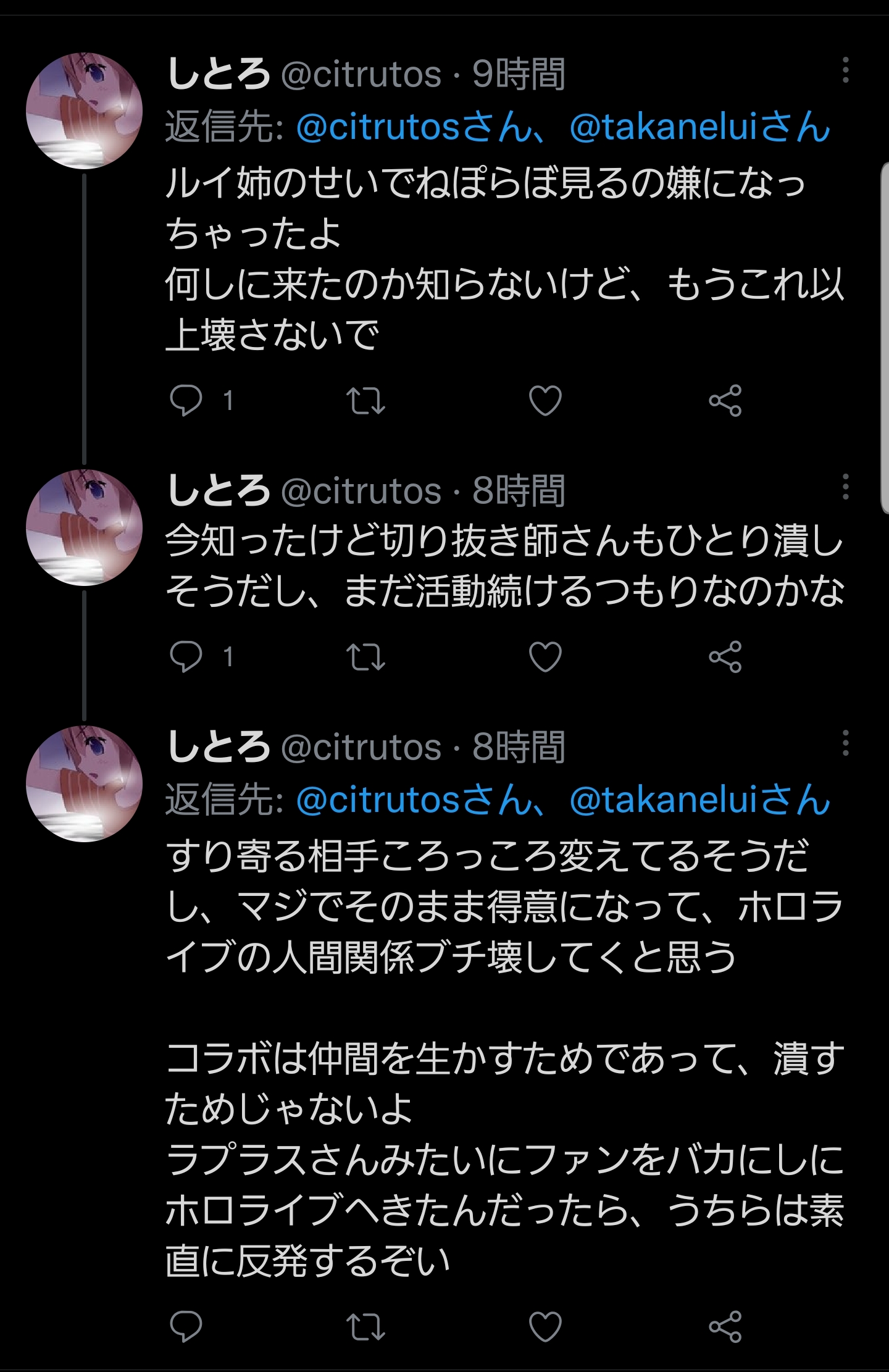Like the first tweet posted 9時間 ago
Screen dimensions: 889x1372
tap(545, 400)
